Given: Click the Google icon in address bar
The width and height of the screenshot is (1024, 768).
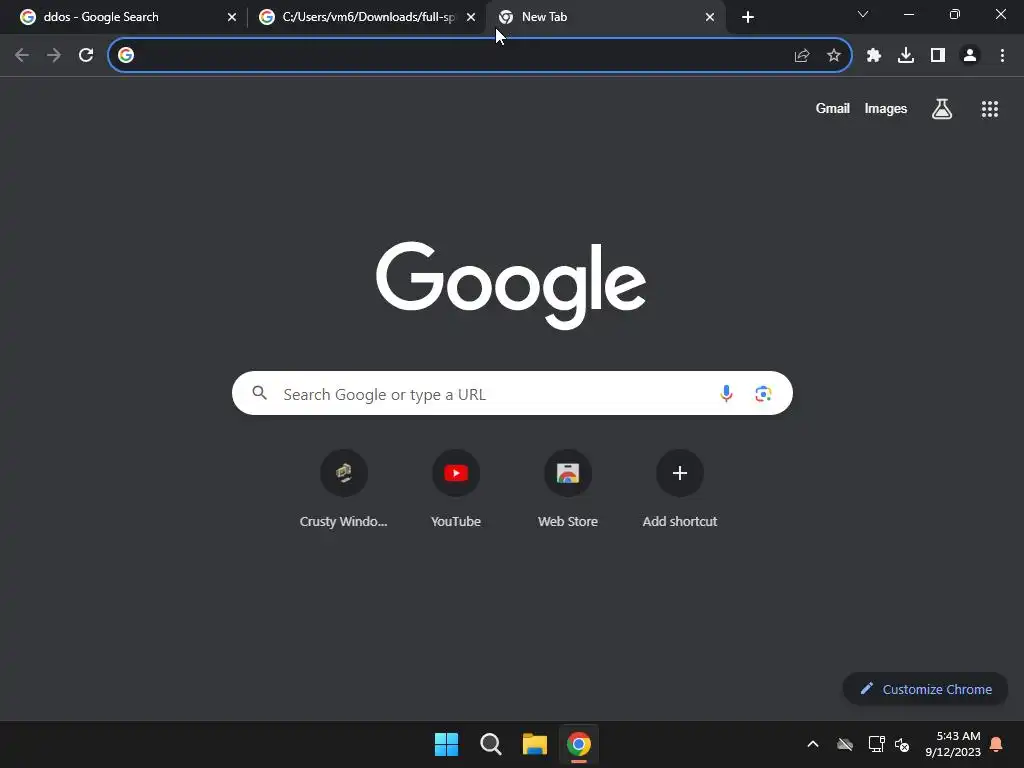Looking at the screenshot, I should point(126,56).
